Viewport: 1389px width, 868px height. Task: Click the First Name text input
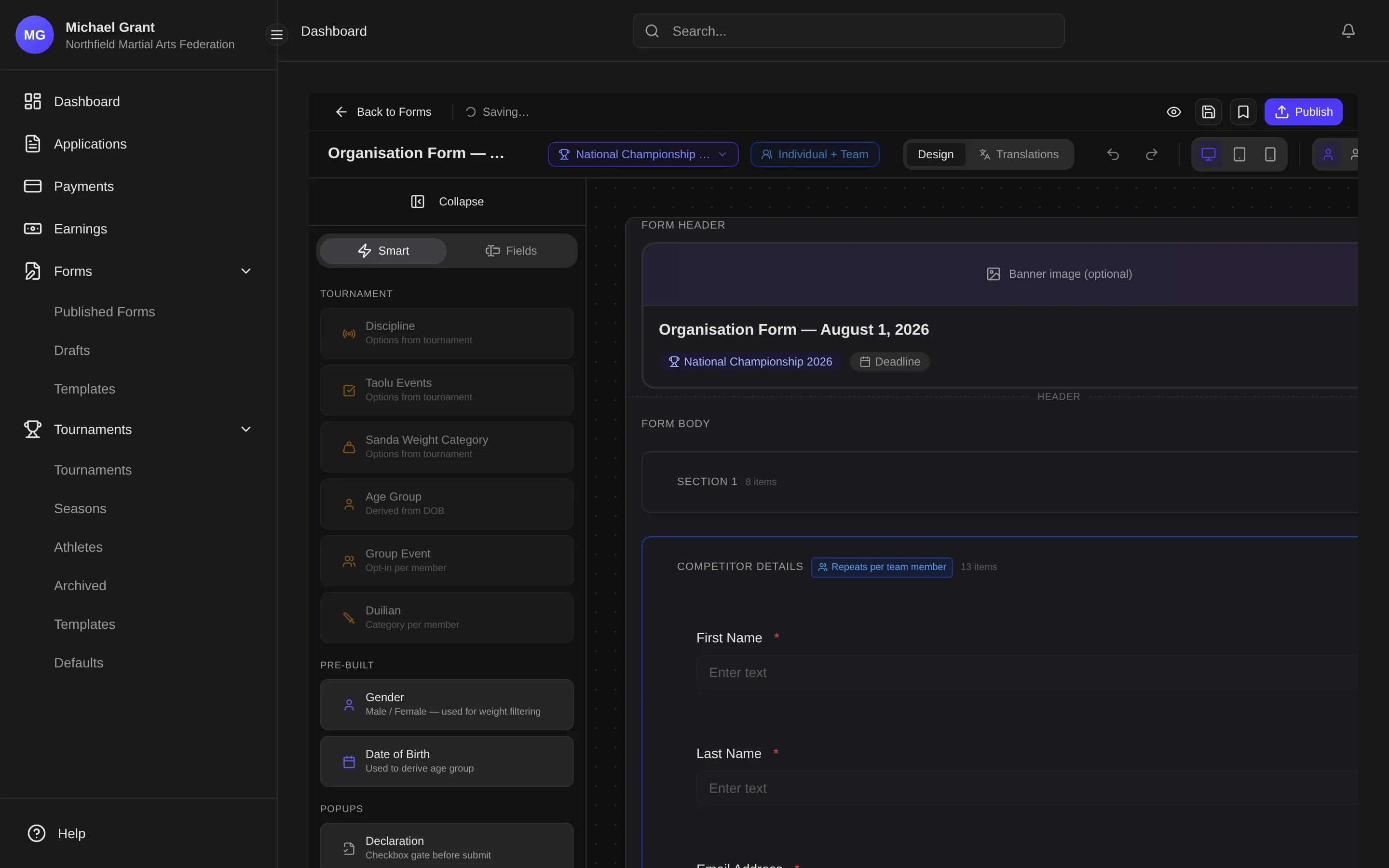1027,673
